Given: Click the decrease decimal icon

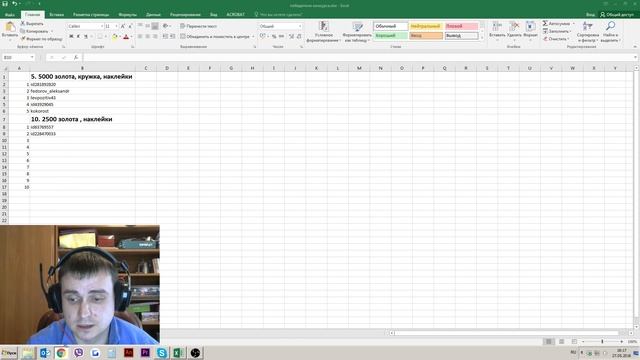Looking at the screenshot, I should [x=299, y=37].
